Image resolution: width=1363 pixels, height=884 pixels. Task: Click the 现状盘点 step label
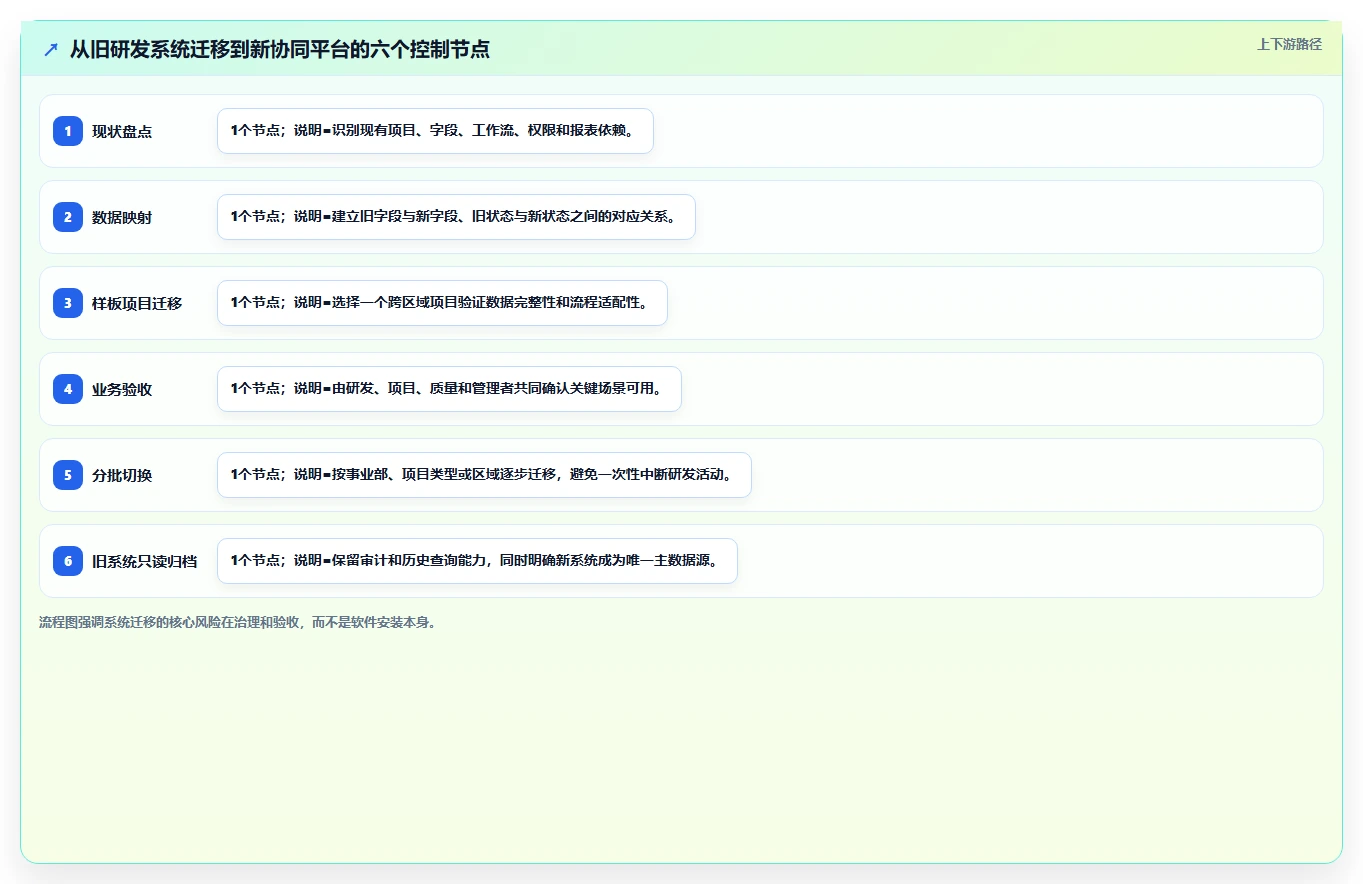click(x=122, y=132)
